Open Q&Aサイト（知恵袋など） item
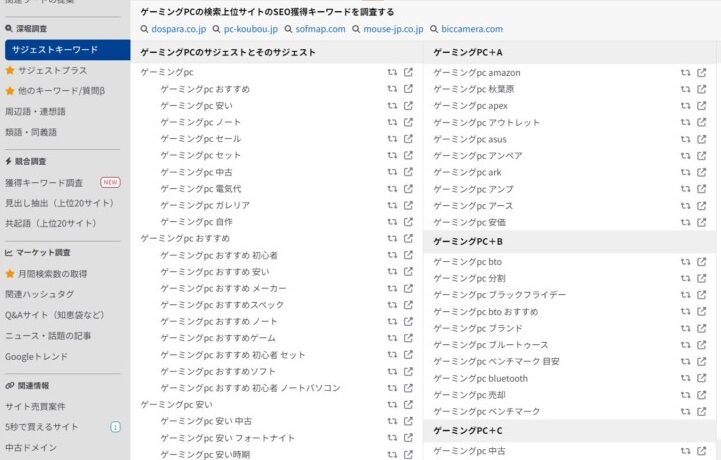The height and width of the screenshot is (460, 721). coord(55,315)
